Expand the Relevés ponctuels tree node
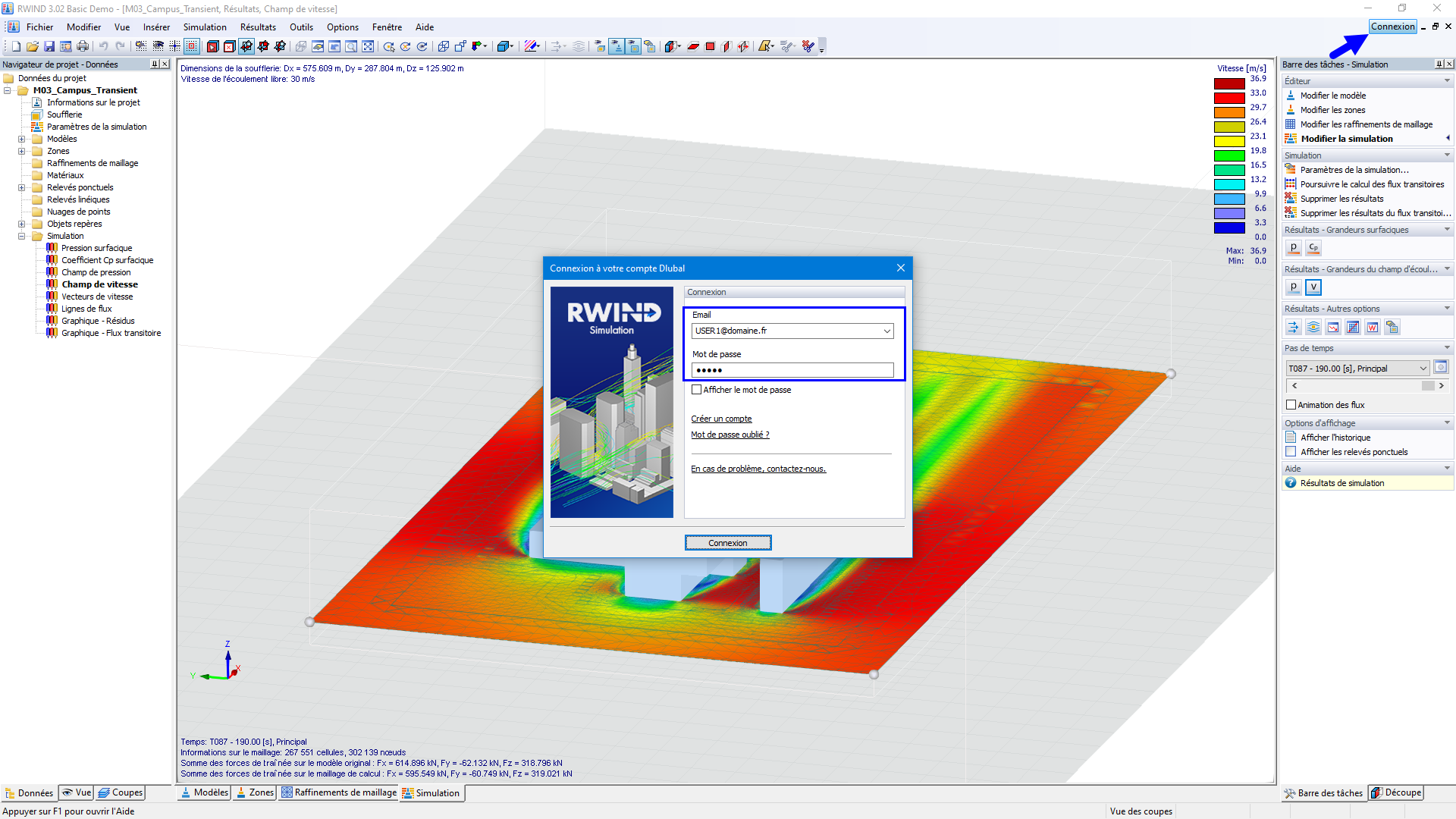 [x=22, y=188]
